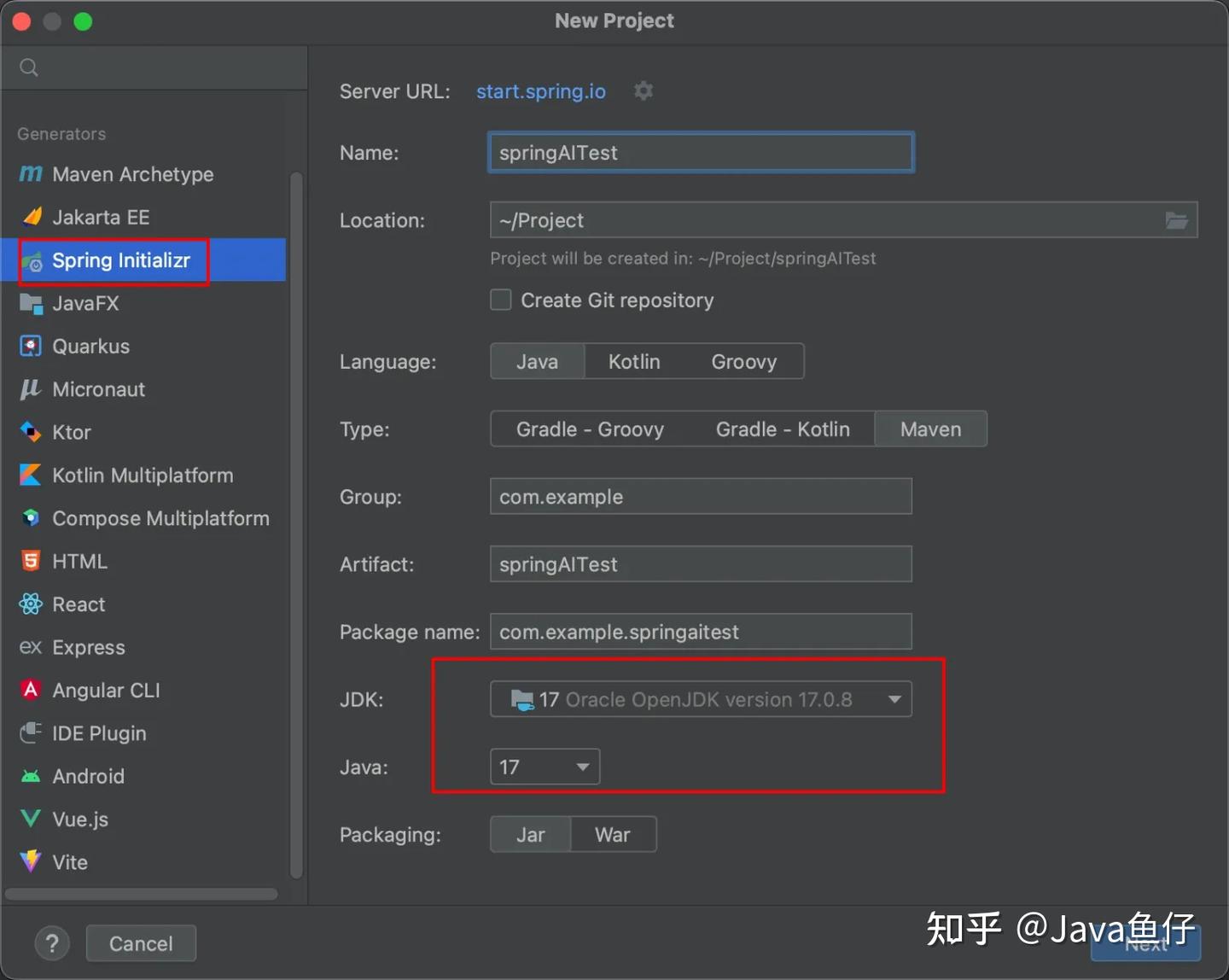Select Angular CLI generator
The image size is (1229, 980).
143,690
